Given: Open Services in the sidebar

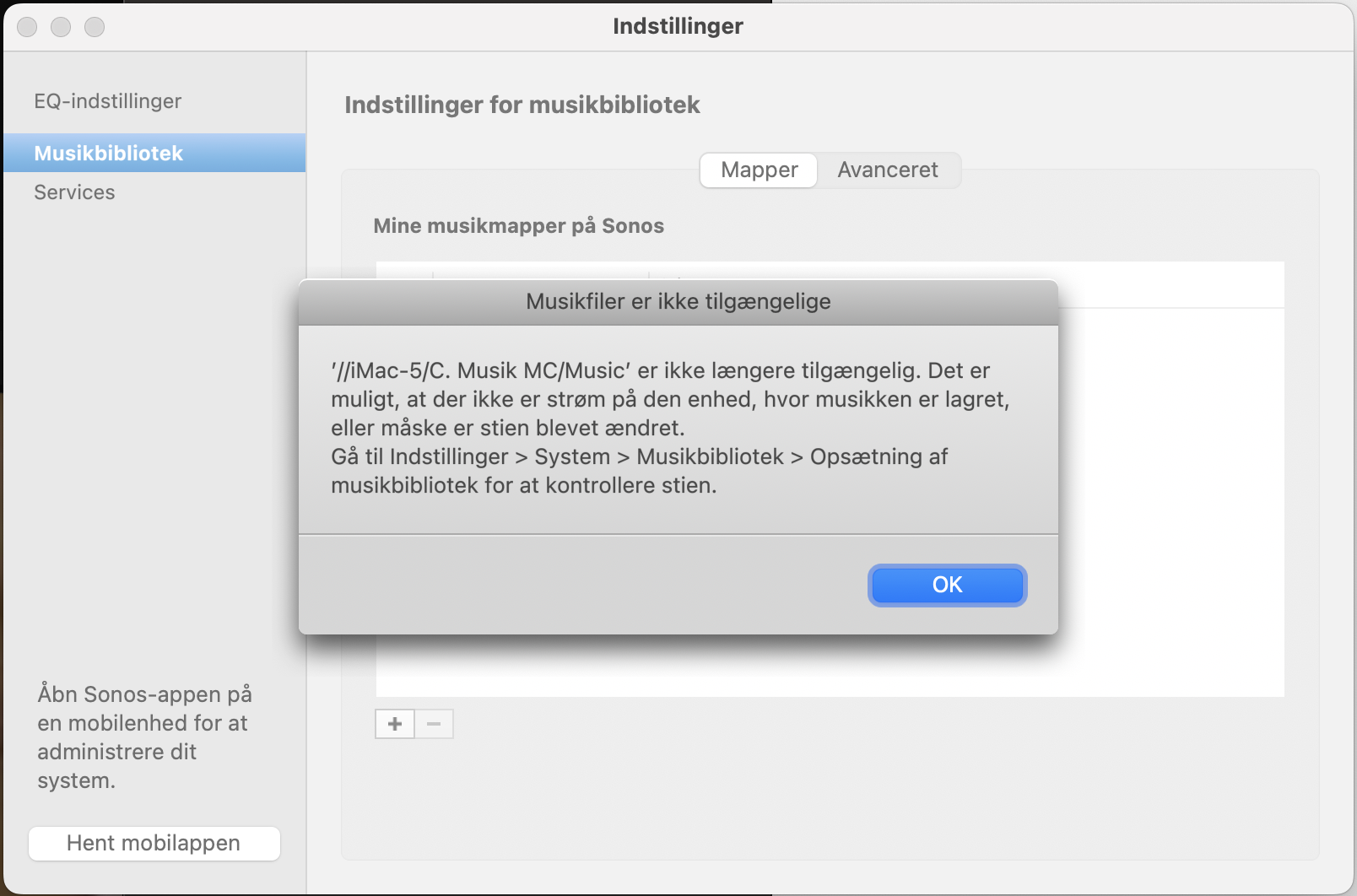Looking at the screenshot, I should (x=74, y=192).
